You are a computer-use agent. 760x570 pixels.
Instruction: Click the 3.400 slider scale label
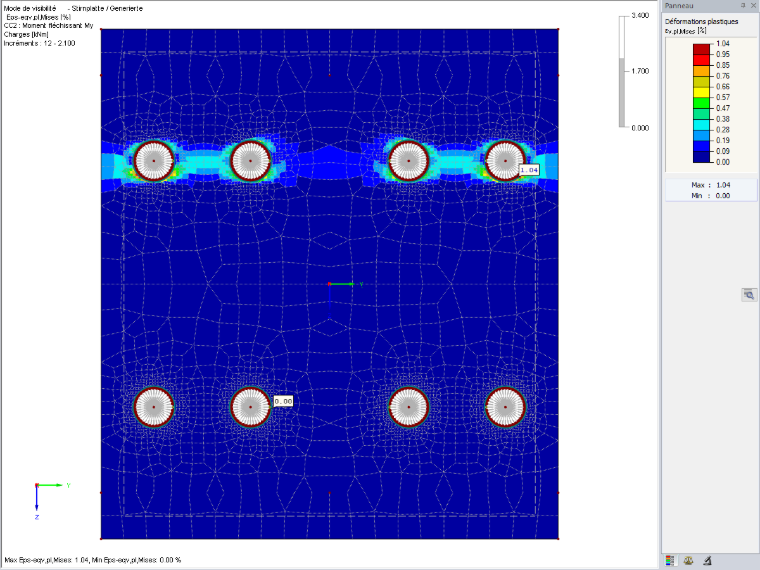[x=640, y=16]
